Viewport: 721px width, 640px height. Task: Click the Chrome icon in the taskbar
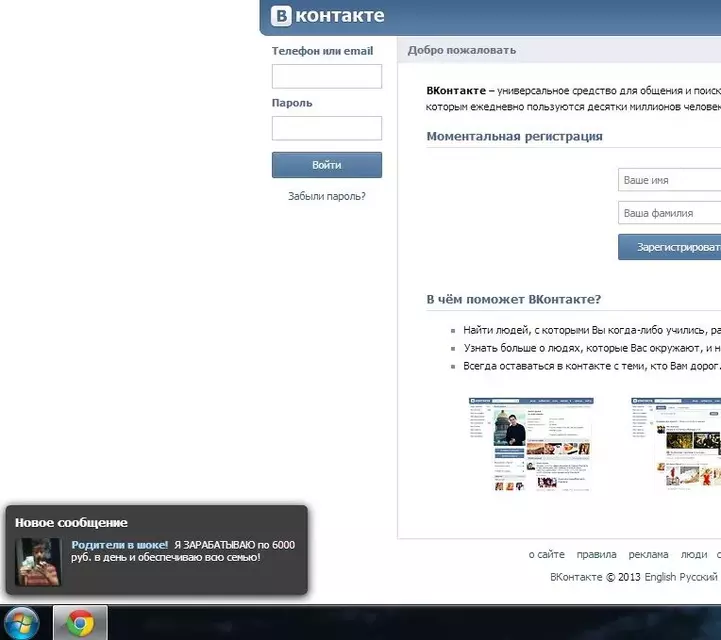80,623
